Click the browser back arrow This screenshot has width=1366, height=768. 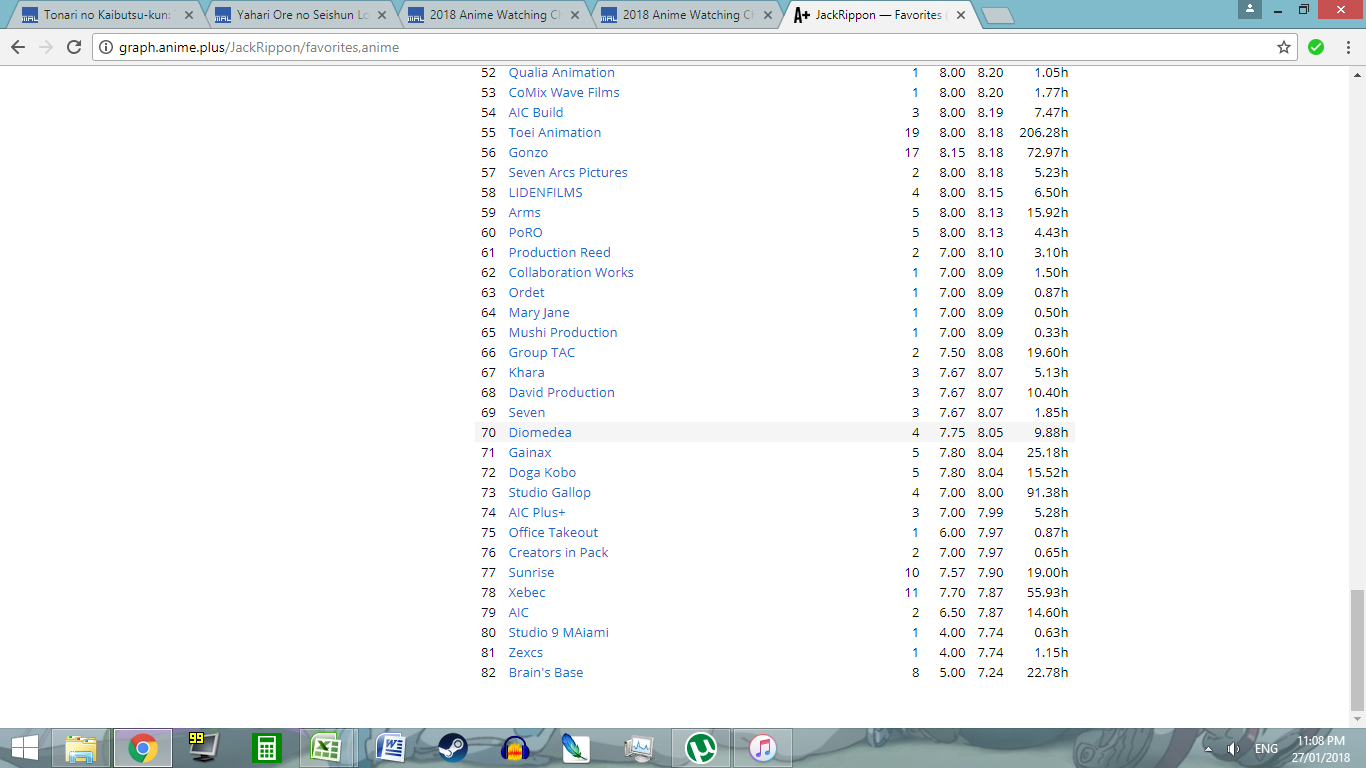pyautogui.click(x=18, y=47)
